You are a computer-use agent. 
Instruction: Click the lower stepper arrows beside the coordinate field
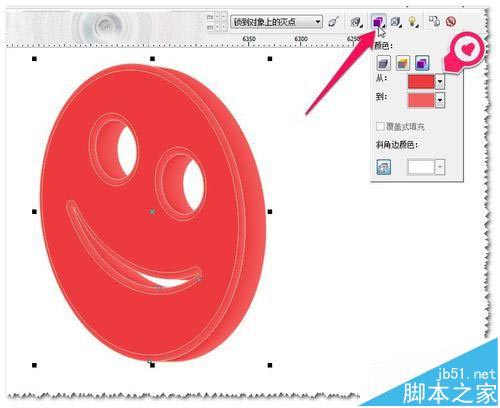coord(220,27)
